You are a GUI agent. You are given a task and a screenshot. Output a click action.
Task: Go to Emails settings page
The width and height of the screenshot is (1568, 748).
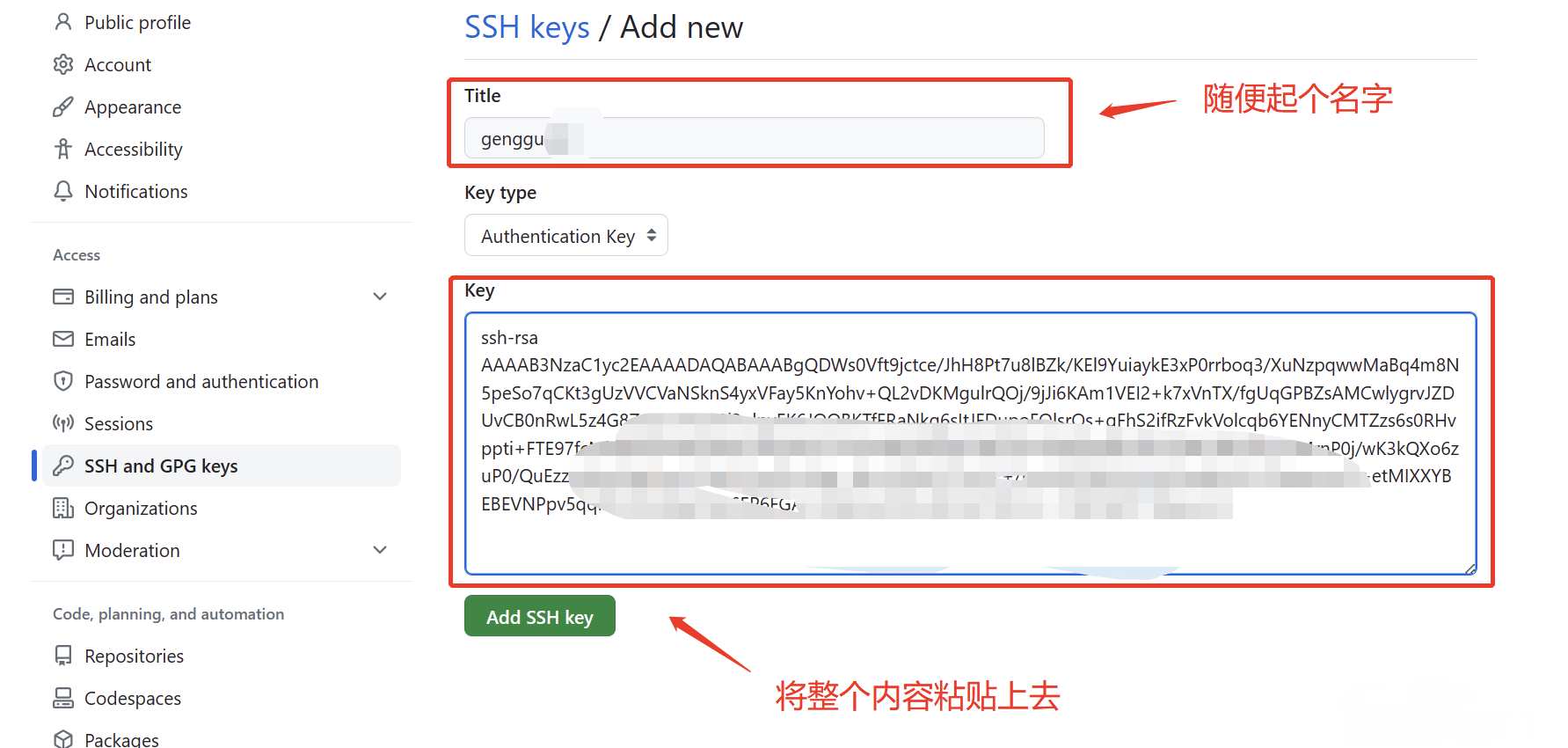pyautogui.click(x=110, y=339)
